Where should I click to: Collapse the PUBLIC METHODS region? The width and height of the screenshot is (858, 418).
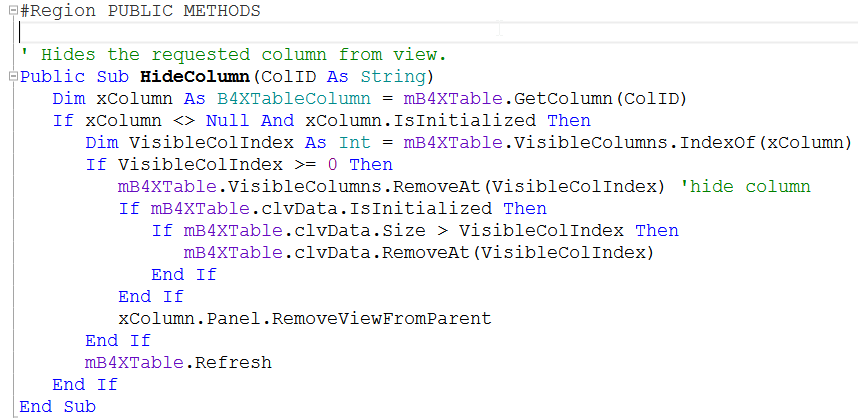(x=11, y=11)
